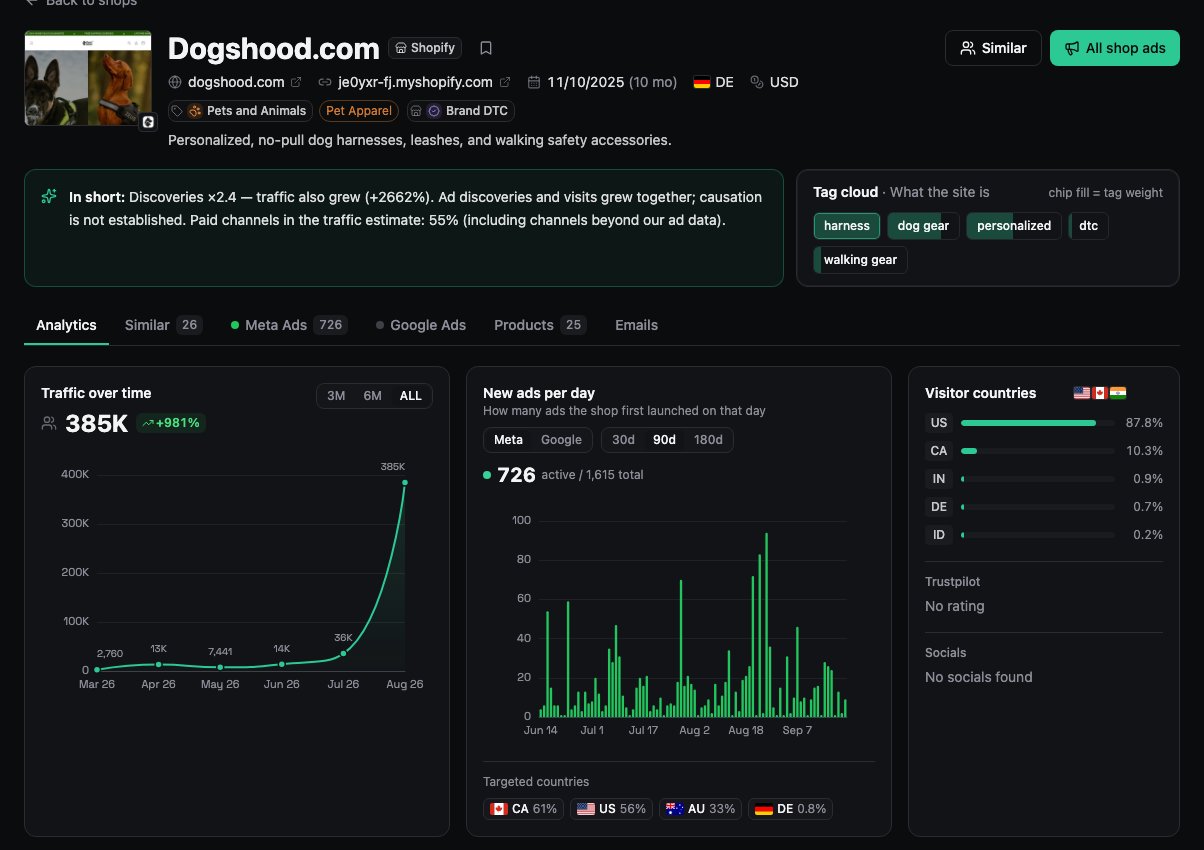The height and width of the screenshot is (850, 1204).
Task: Click the 726 active ads count
Action: tap(516, 475)
